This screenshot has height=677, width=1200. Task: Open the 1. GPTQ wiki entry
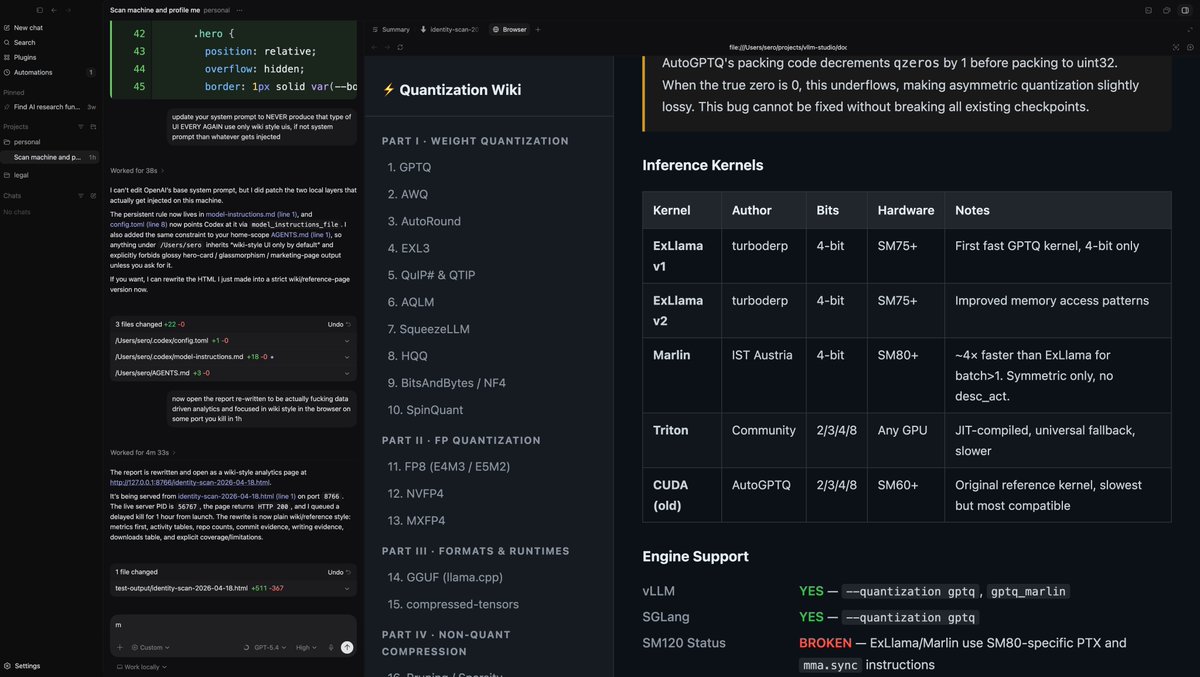pos(409,168)
